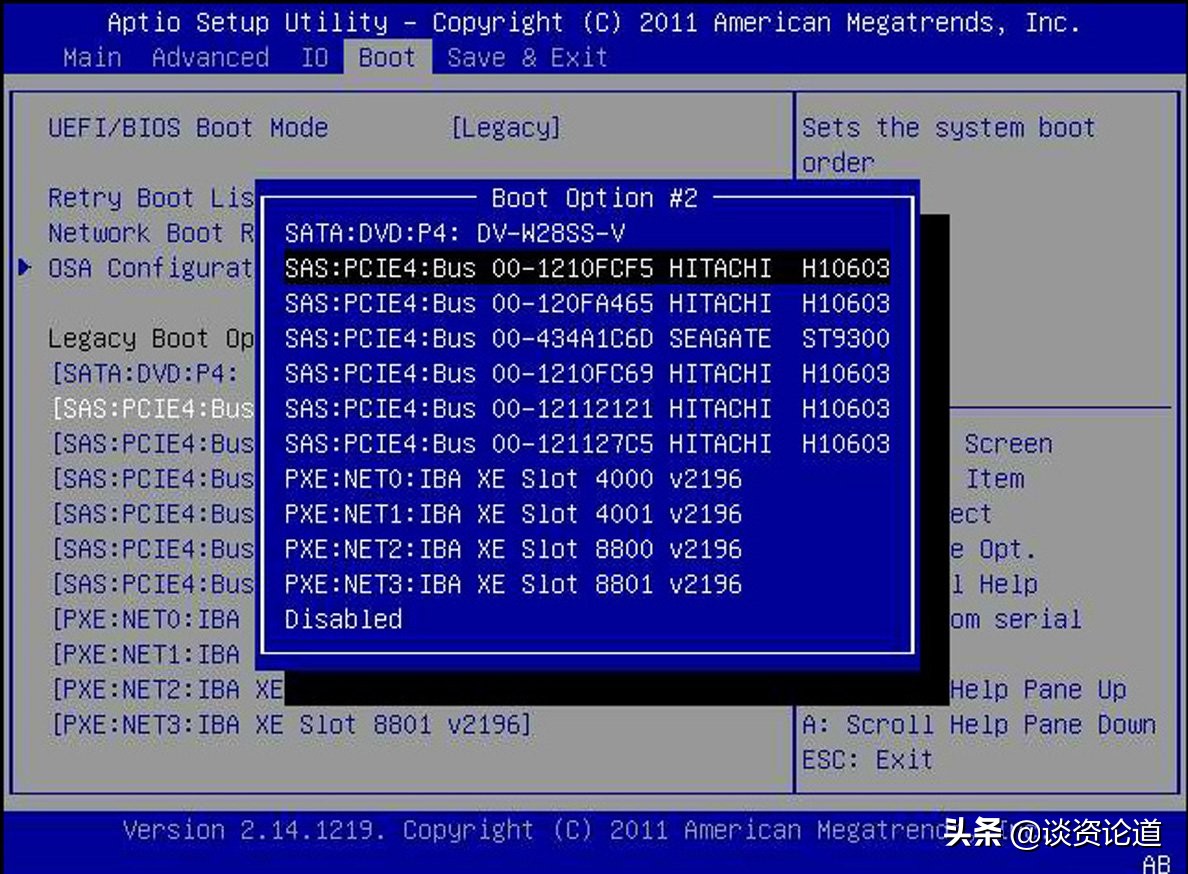Click the Version 2.14.1219 footer text

point(255,830)
